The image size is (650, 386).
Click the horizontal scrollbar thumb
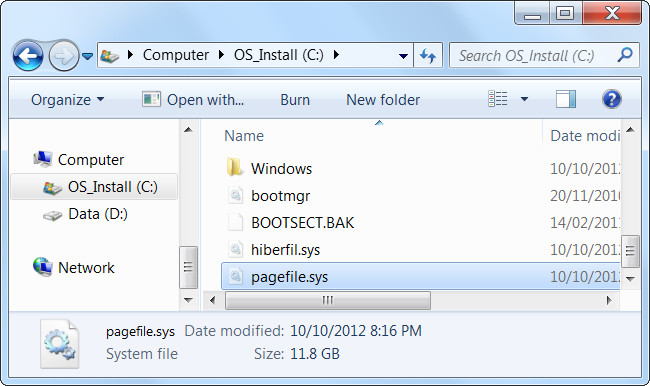tap(327, 300)
